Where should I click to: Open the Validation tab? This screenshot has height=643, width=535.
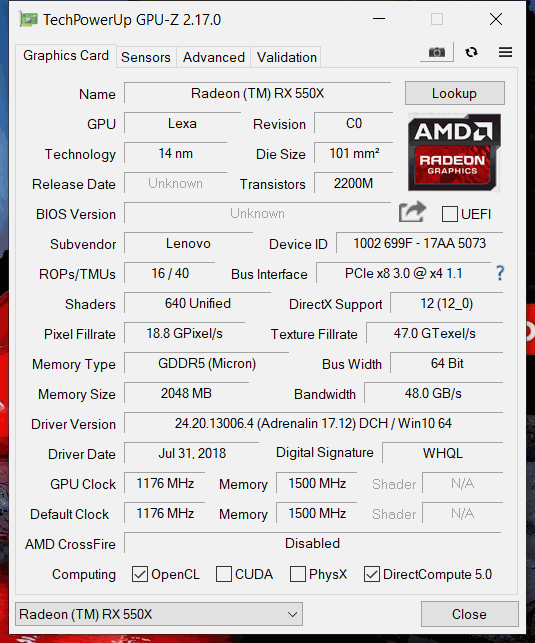287,57
